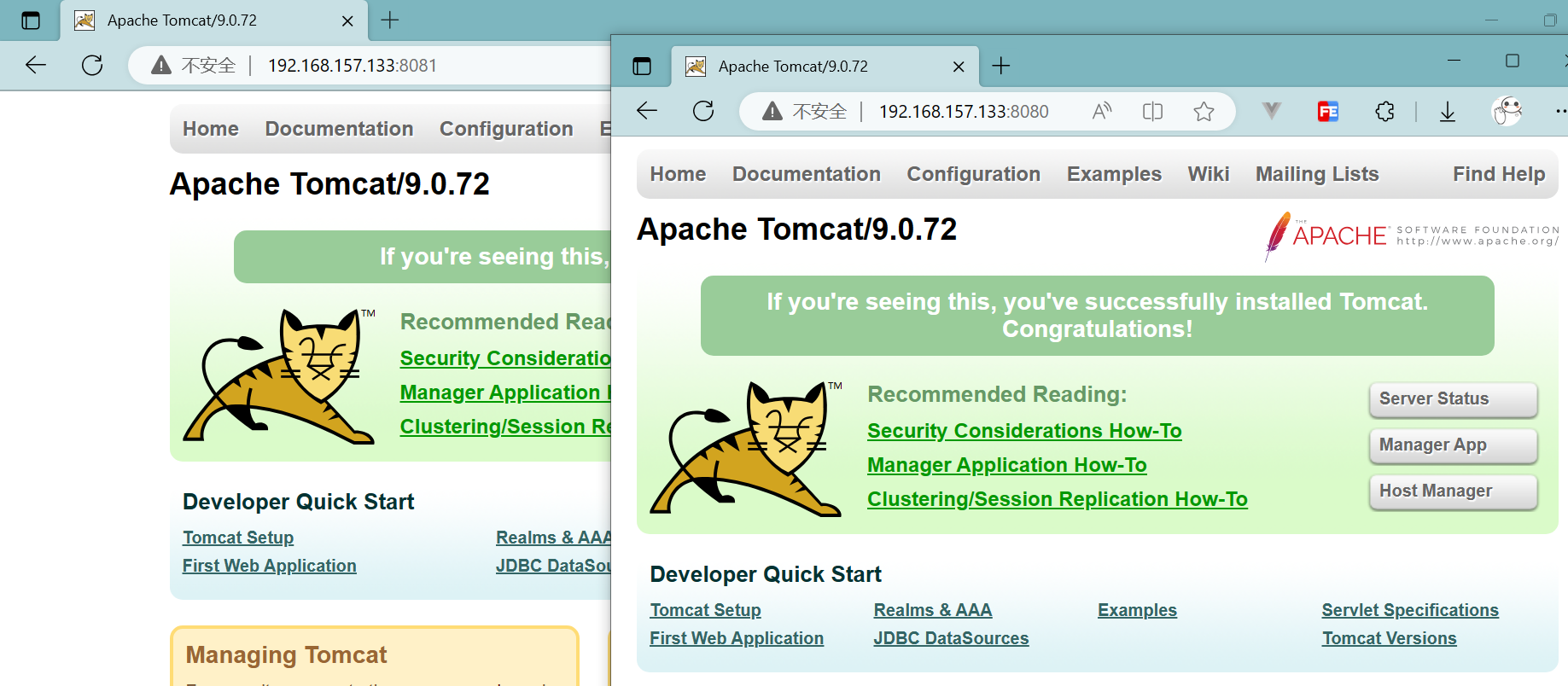Open Home in background window nav bar

pos(211,129)
